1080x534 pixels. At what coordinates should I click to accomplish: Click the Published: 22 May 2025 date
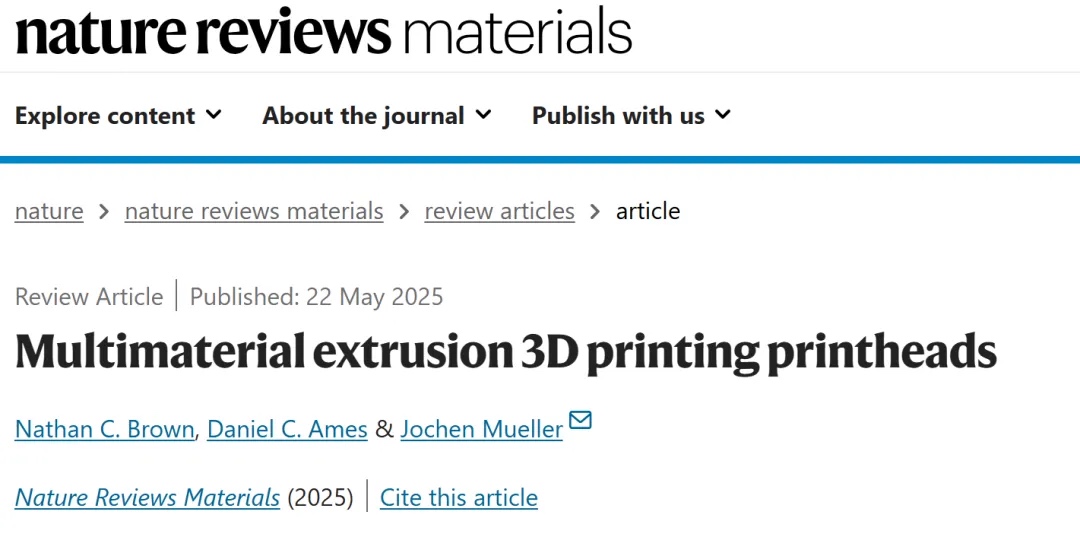(316, 297)
